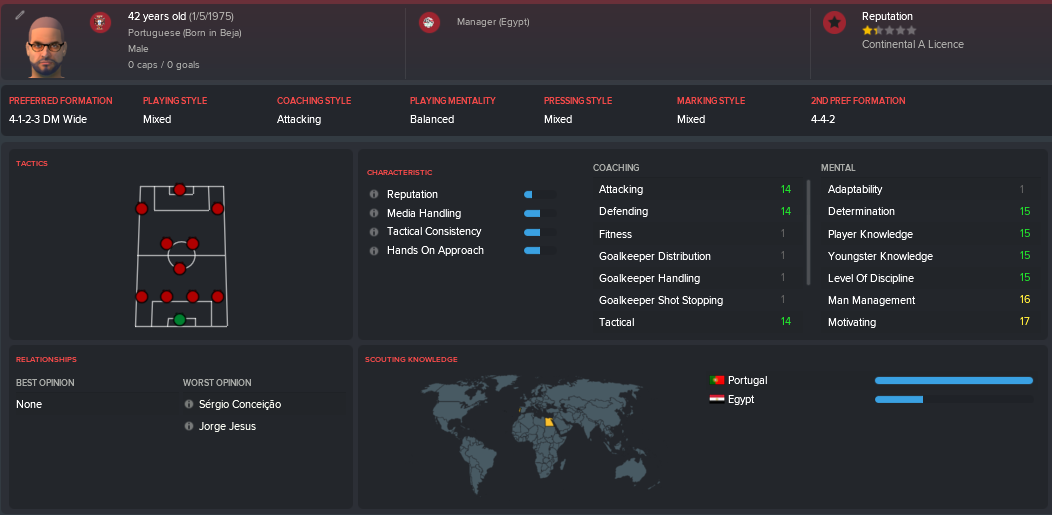
Task: Click the Goalkeeper Shot Stopping row
Action: pyautogui.click(x=698, y=300)
